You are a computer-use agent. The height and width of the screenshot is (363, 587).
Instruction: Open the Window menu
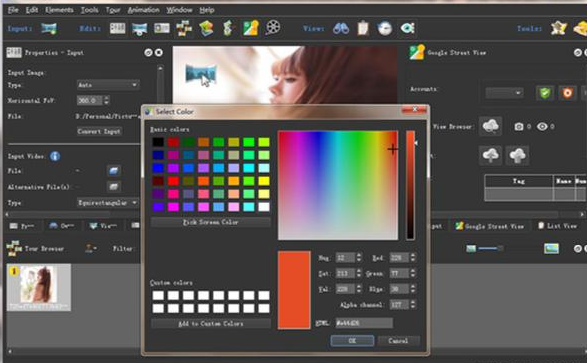[x=179, y=10]
